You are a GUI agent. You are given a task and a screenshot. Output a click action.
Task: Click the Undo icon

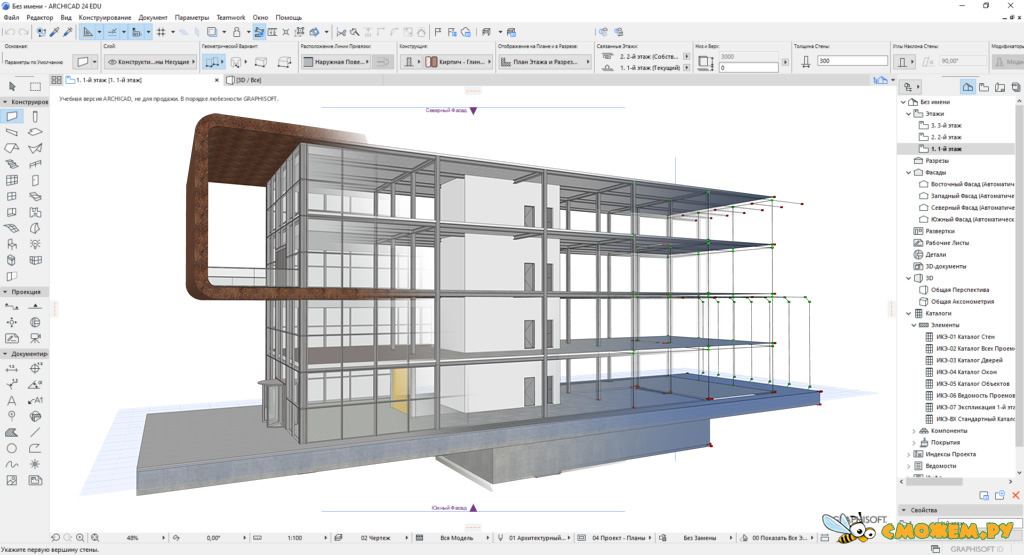[x=9, y=32]
